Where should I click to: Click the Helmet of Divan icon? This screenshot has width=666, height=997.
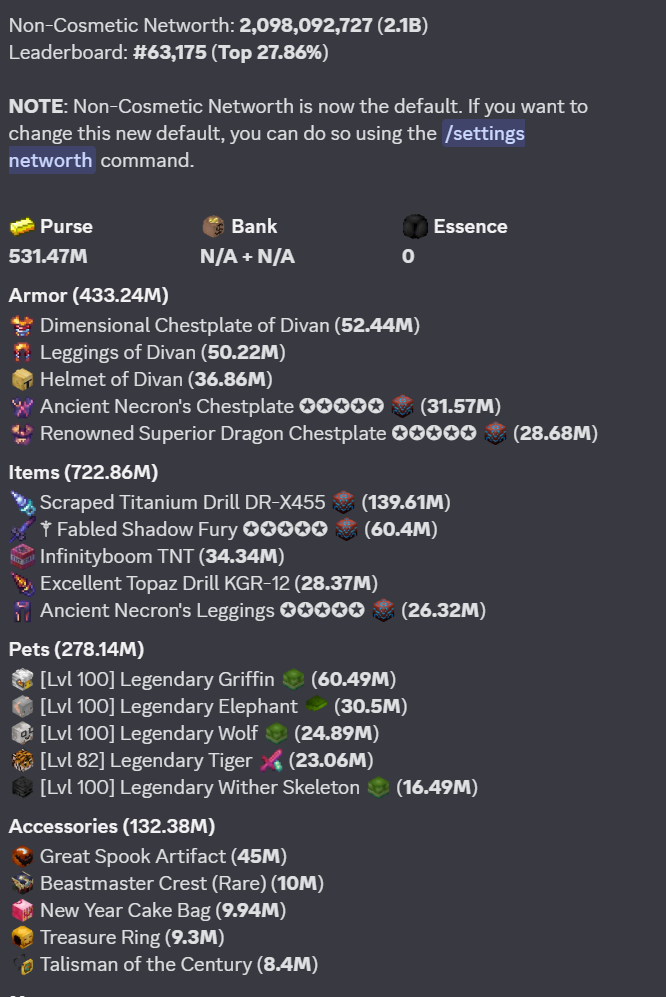tap(22, 380)
